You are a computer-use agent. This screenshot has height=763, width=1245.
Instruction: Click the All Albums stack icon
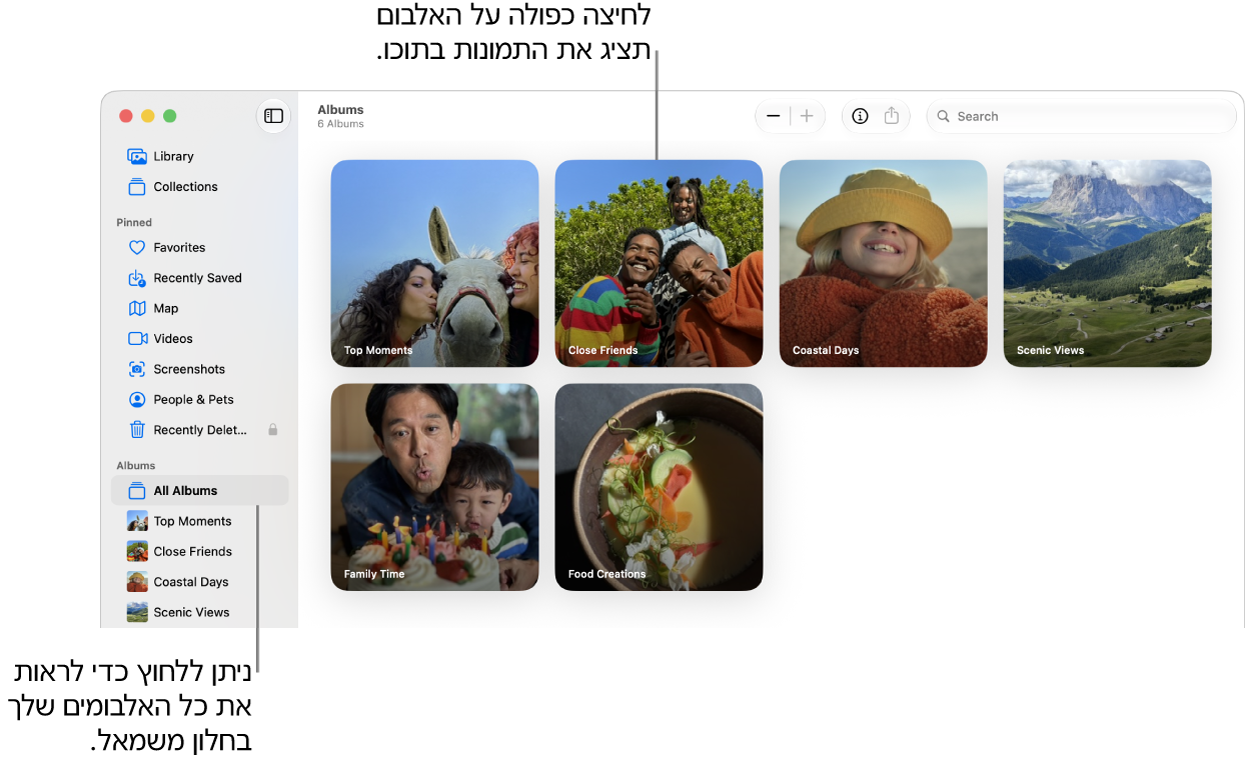point(137,491)
